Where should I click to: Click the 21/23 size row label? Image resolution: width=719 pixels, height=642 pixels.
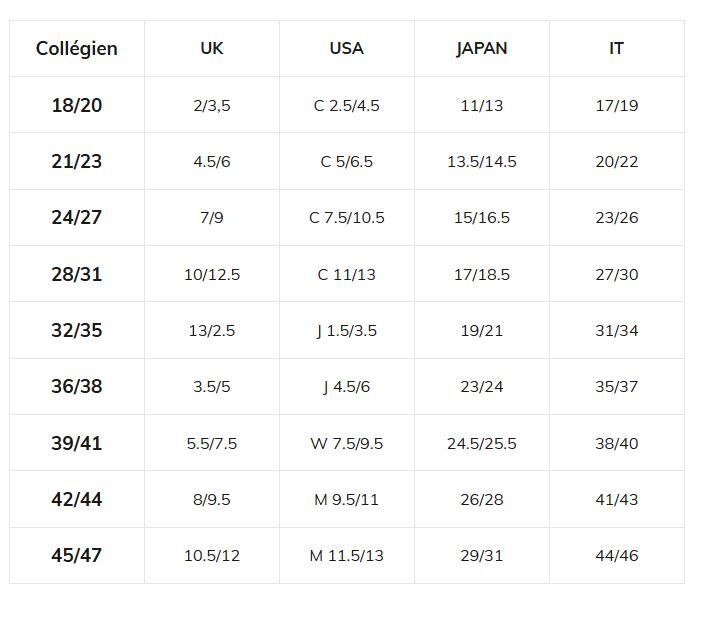point(77,161)
